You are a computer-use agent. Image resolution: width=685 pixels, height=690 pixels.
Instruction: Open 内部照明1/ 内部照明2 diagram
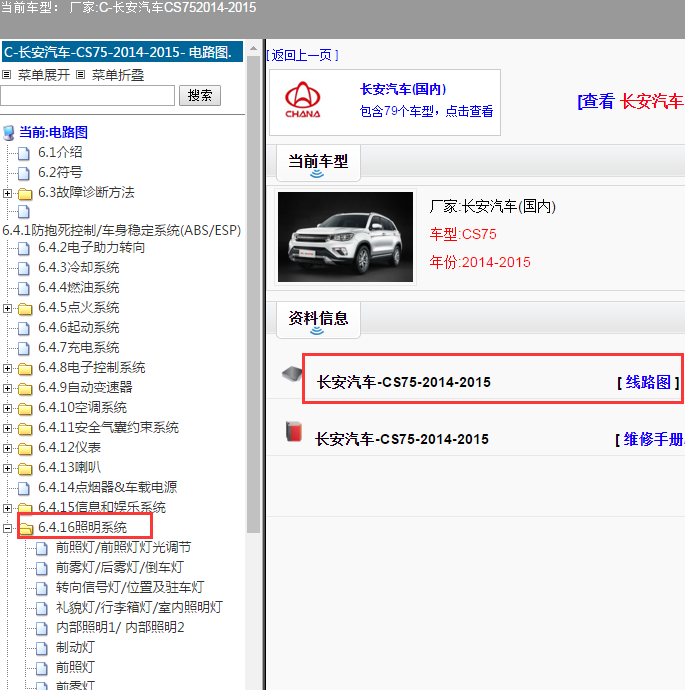pos(120,627)
